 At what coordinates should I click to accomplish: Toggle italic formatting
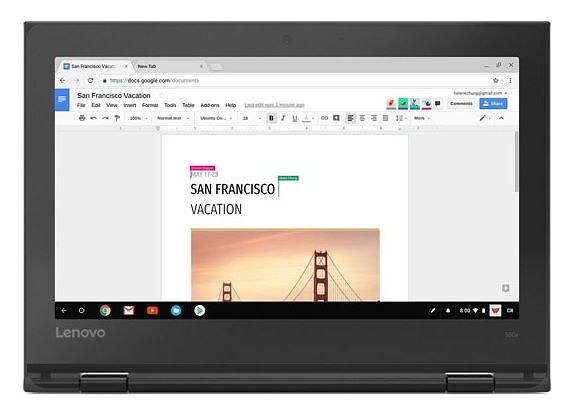coord(283,118)
